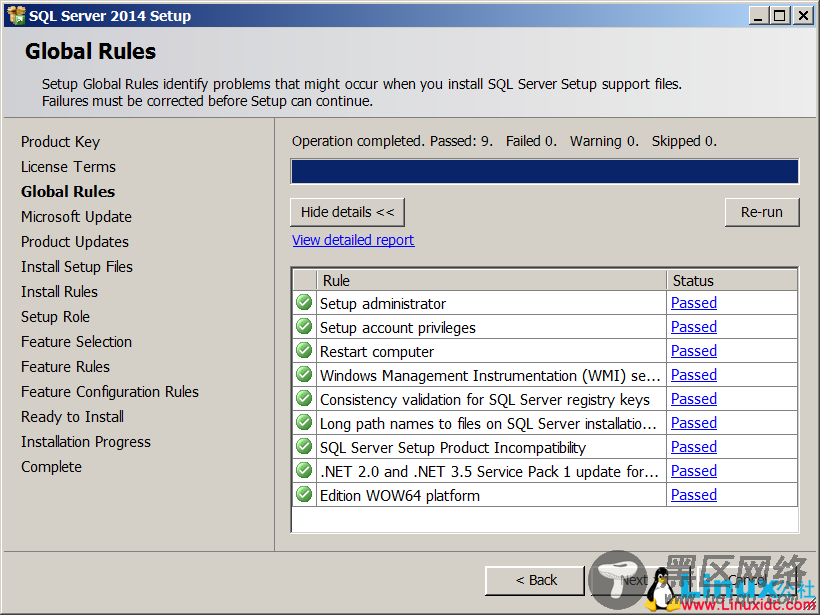
Task: Select the Ready to Install step
Action: 72,417
